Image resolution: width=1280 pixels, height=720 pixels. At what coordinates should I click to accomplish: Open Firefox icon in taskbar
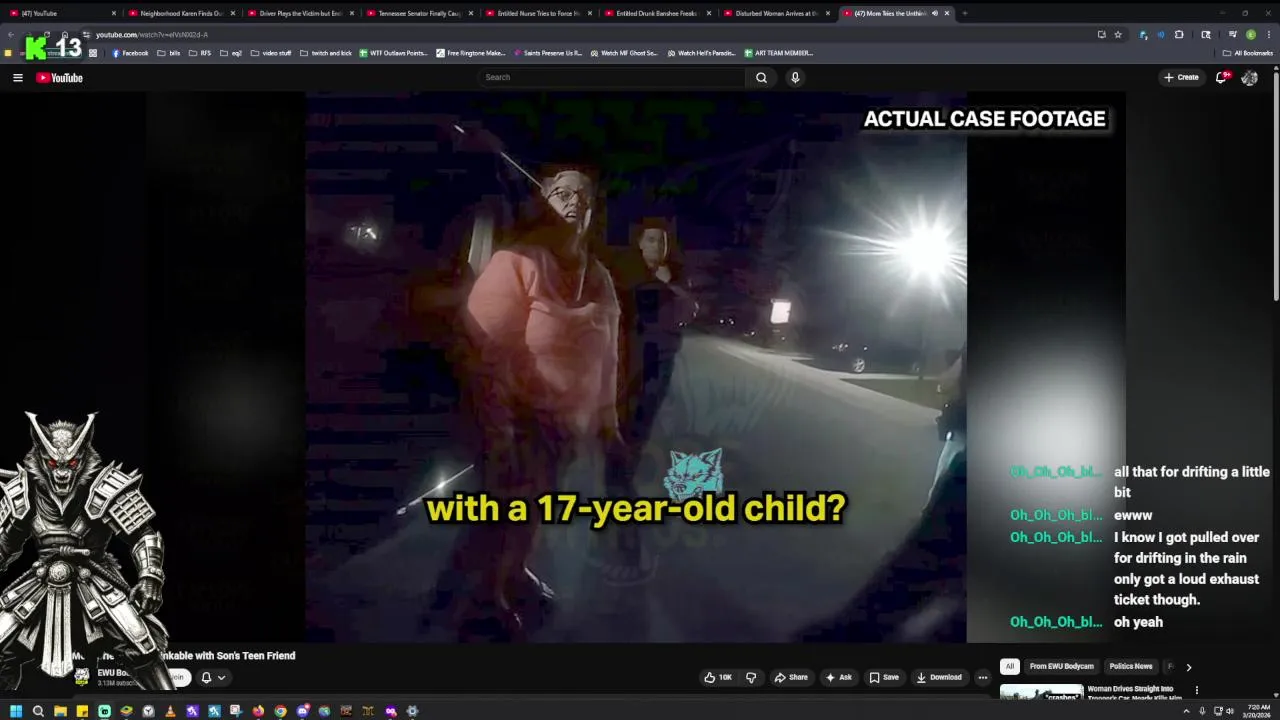(x=258, y=711)
